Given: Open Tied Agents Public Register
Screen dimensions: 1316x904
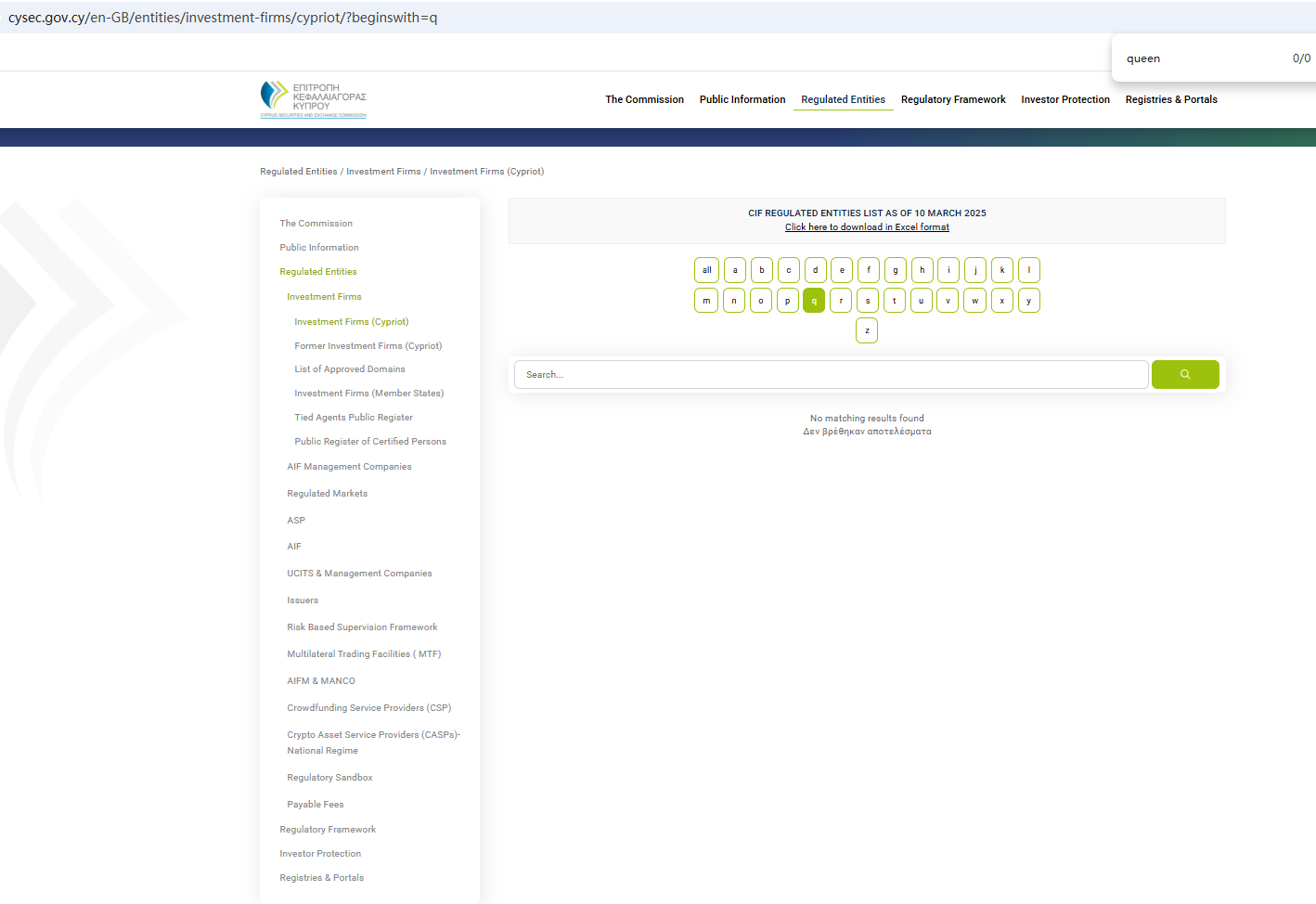Looking at the screenshot, I should [x=353, y=418].
